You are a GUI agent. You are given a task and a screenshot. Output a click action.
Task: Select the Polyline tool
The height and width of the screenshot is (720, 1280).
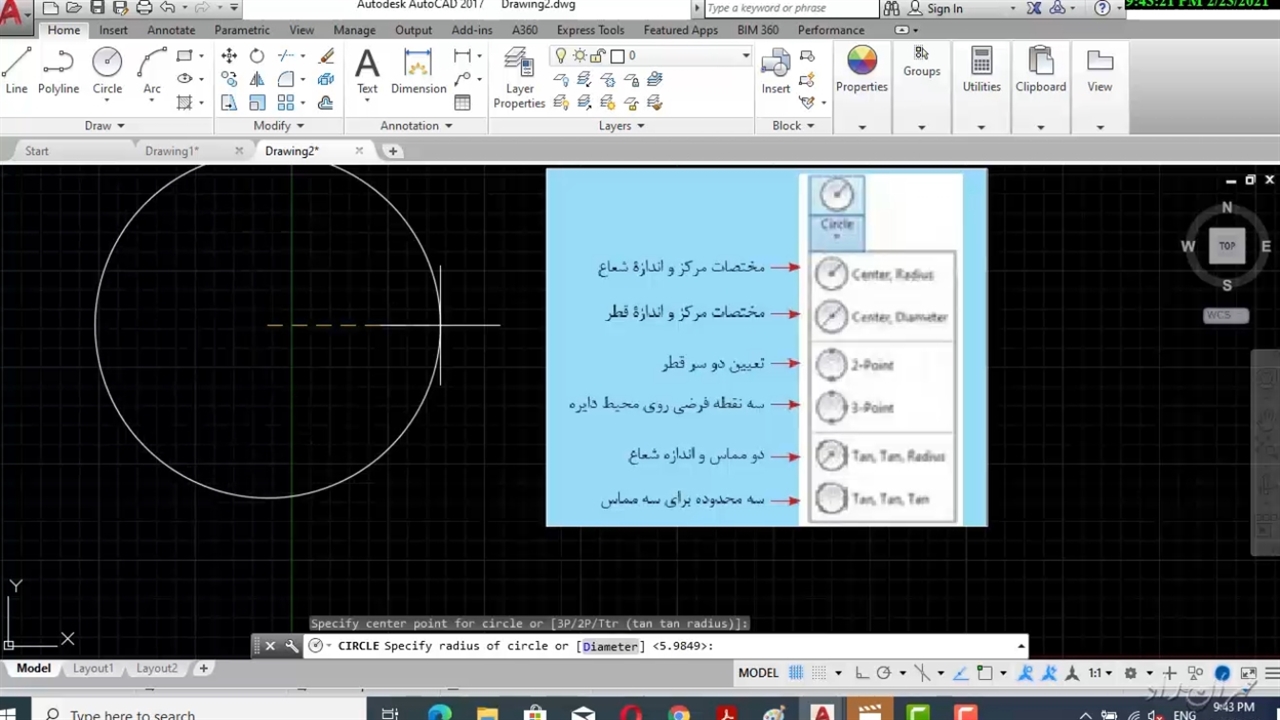pos(58,70)
